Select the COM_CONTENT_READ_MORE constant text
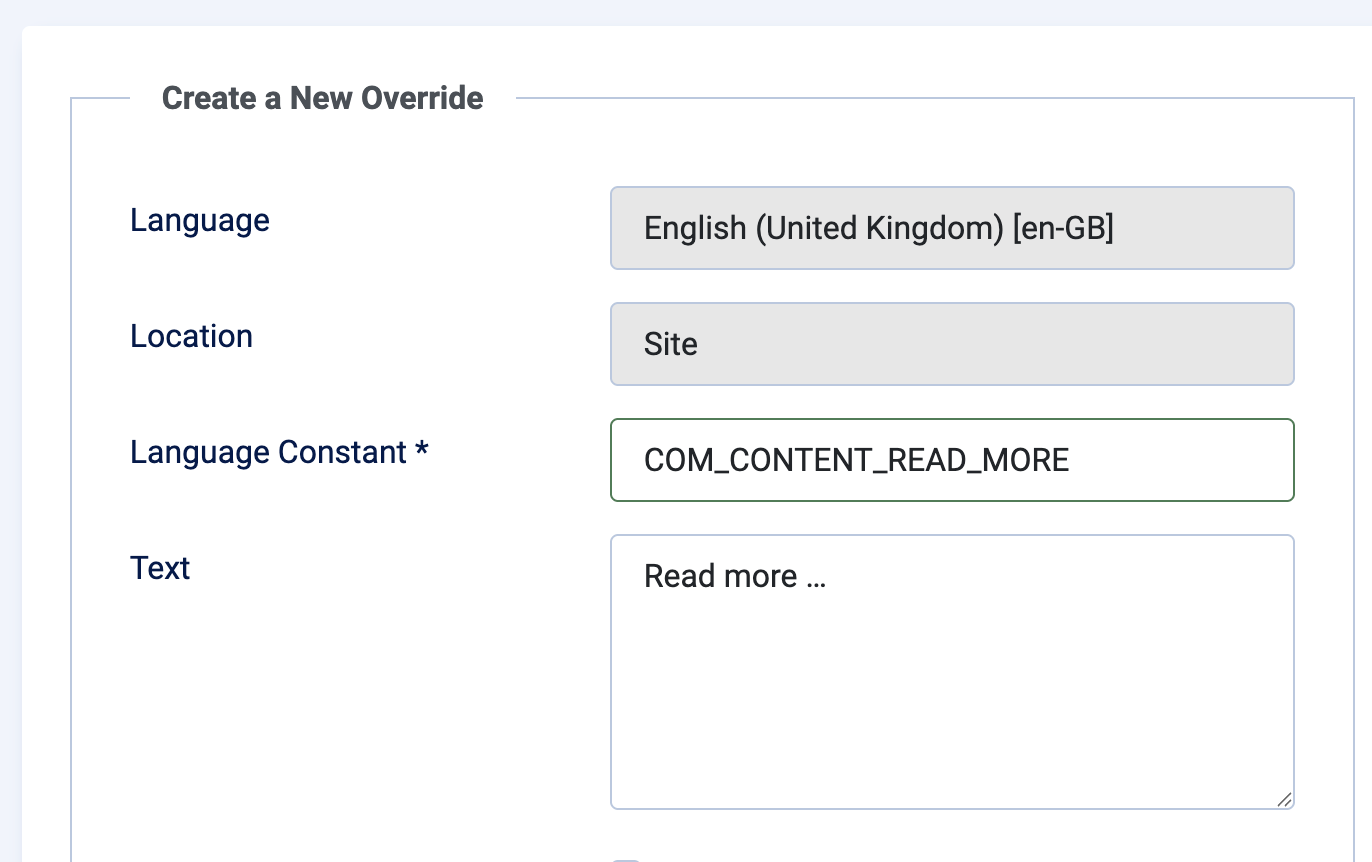Image resolution: width=1372 pixels, height=862 pixels. (856, 460)
